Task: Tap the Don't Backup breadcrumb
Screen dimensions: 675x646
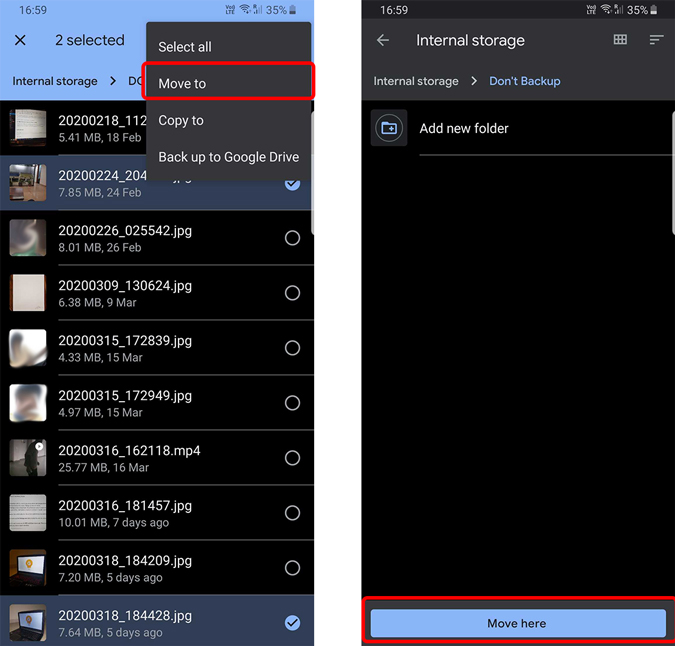Action: 525,81
